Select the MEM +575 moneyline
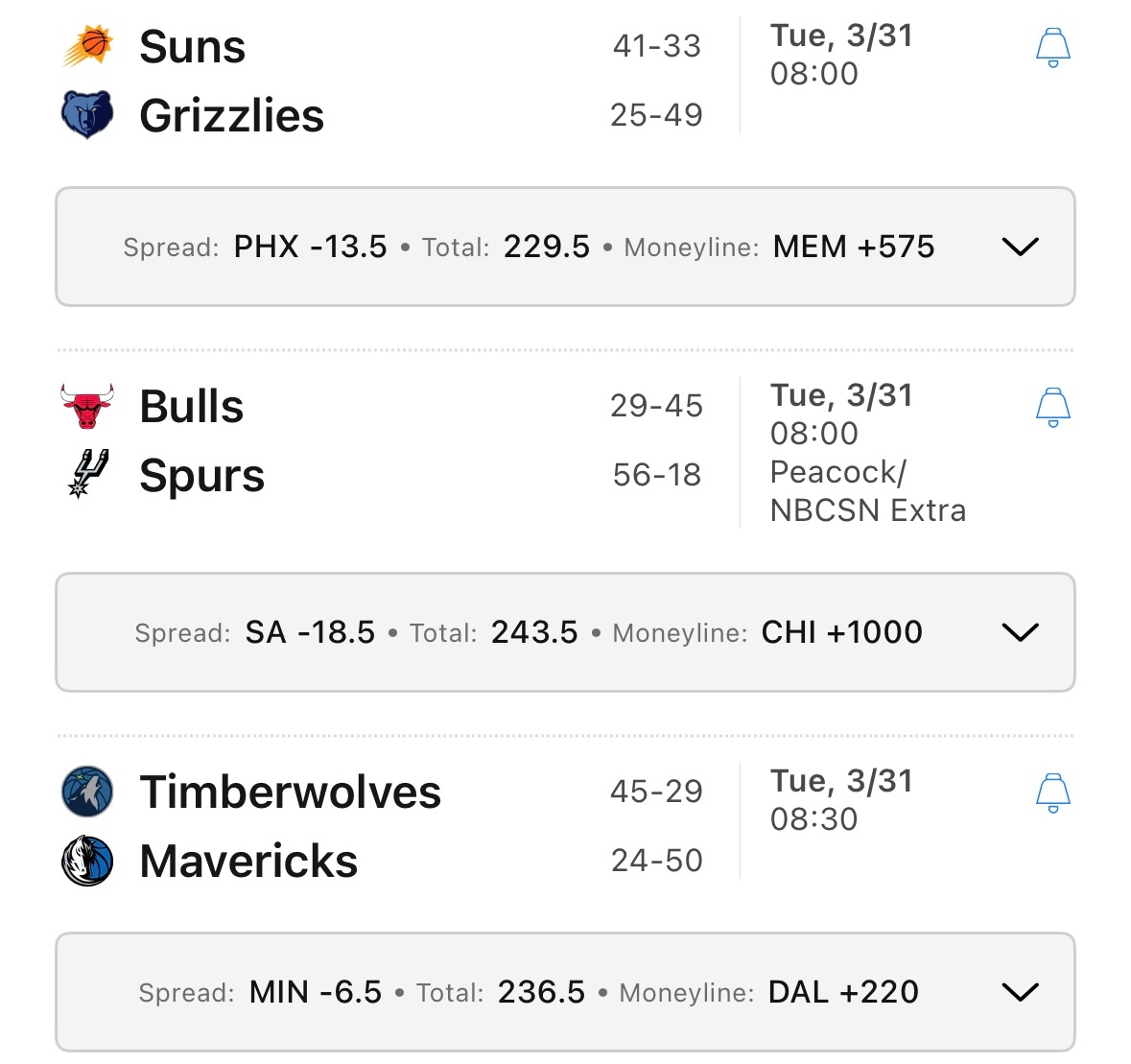The height and width of the screenshot is (1064, 1131). 852,247
